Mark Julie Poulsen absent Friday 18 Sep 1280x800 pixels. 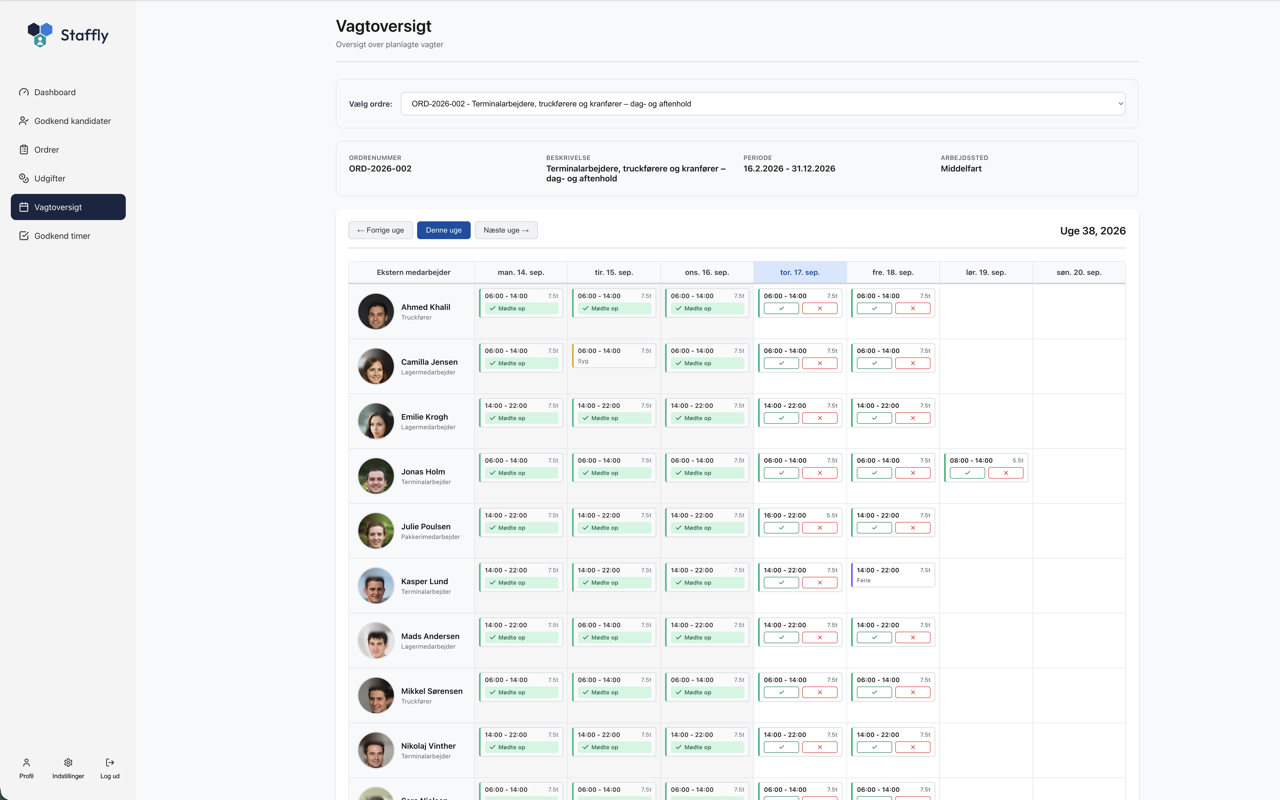[x=913, y=528]
